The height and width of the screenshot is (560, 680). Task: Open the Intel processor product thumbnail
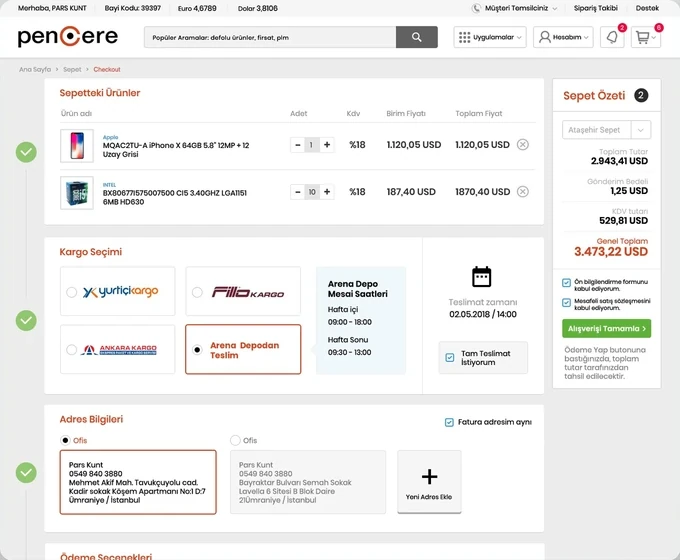coord(77,193)
